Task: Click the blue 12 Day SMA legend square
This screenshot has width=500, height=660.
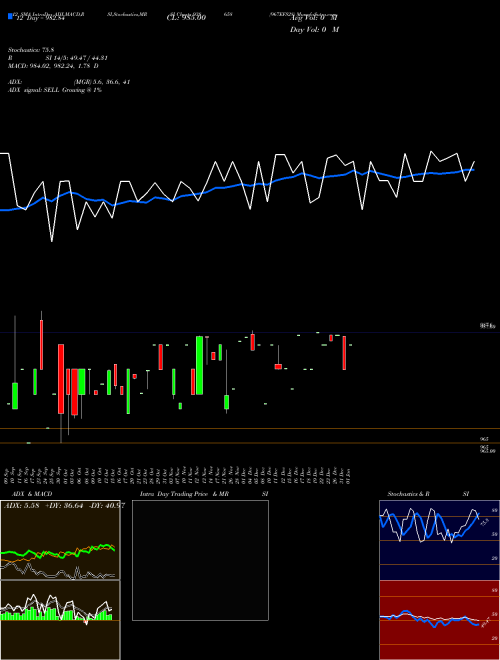Action: [10, 17]
